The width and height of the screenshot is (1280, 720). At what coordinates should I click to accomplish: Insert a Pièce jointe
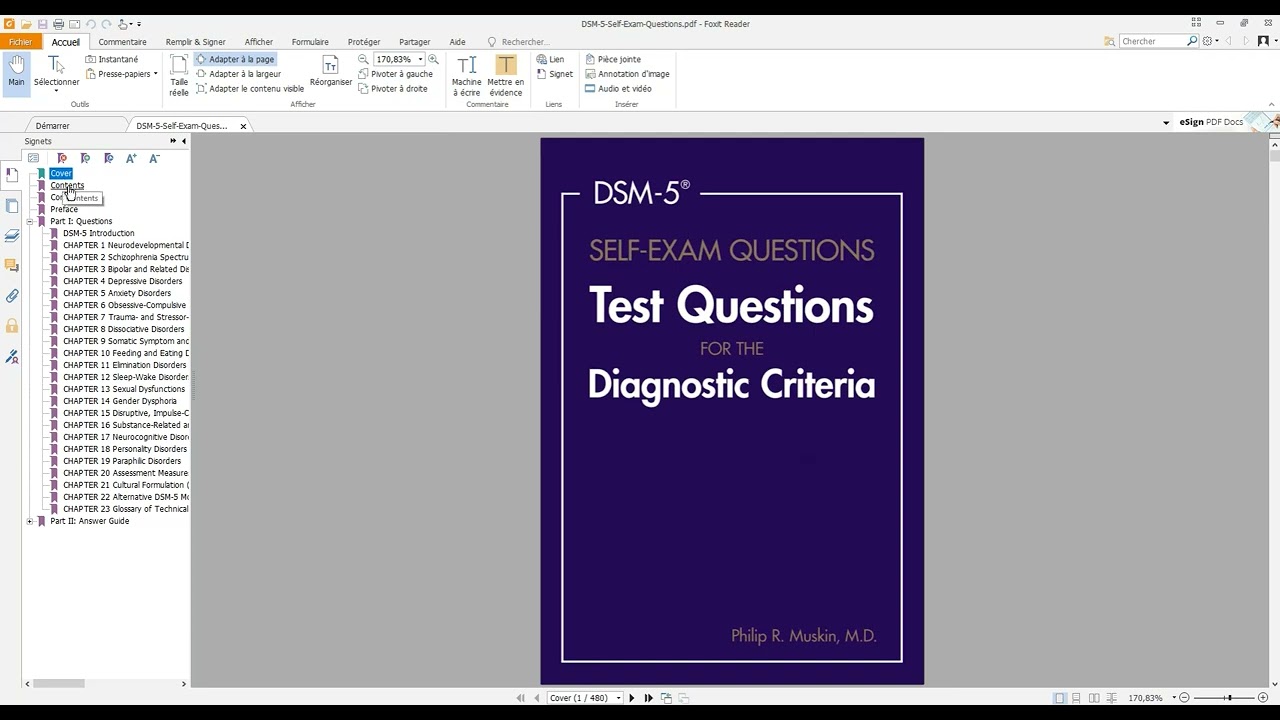click(613, 59)
